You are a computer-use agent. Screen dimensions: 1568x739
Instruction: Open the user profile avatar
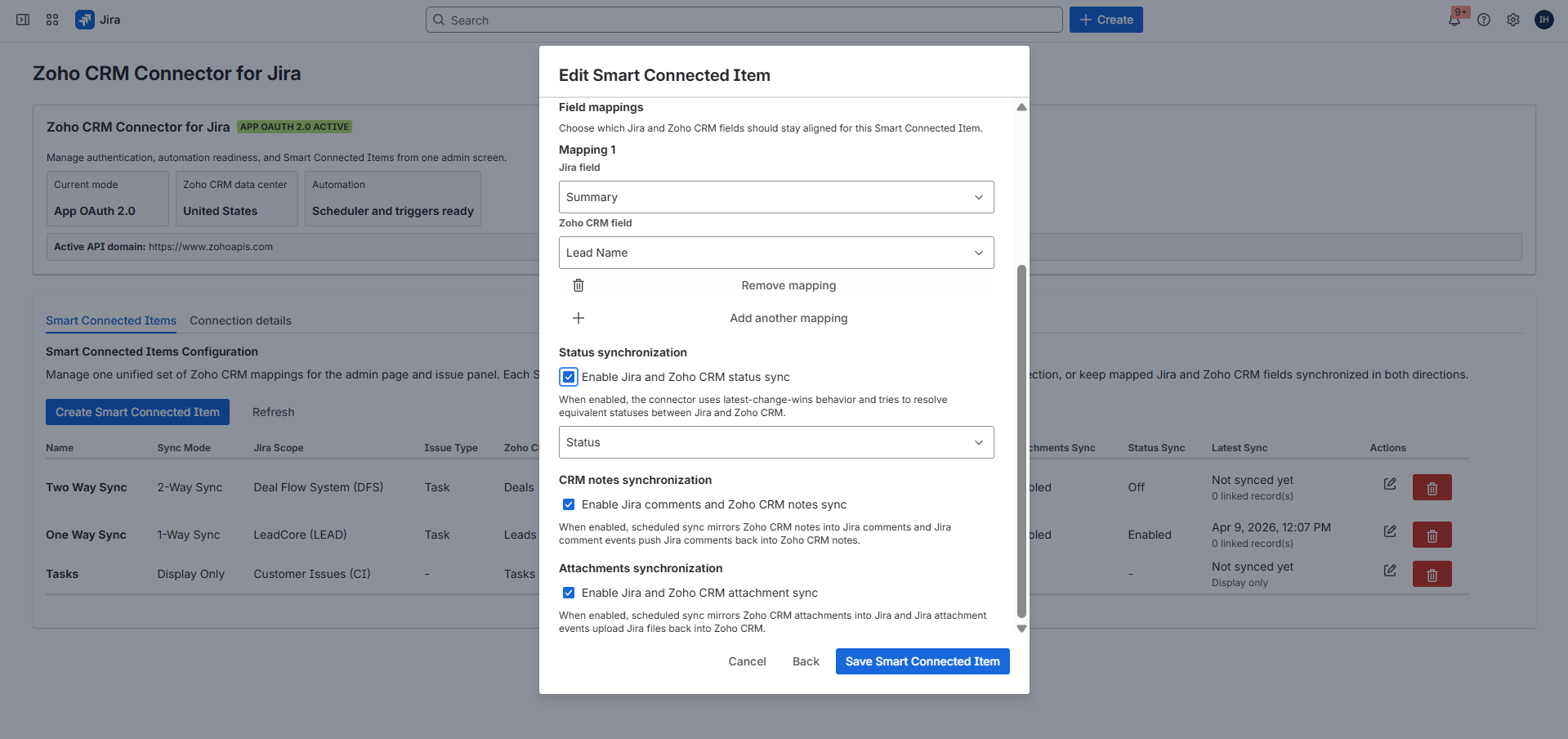(x=1543, y=20)
